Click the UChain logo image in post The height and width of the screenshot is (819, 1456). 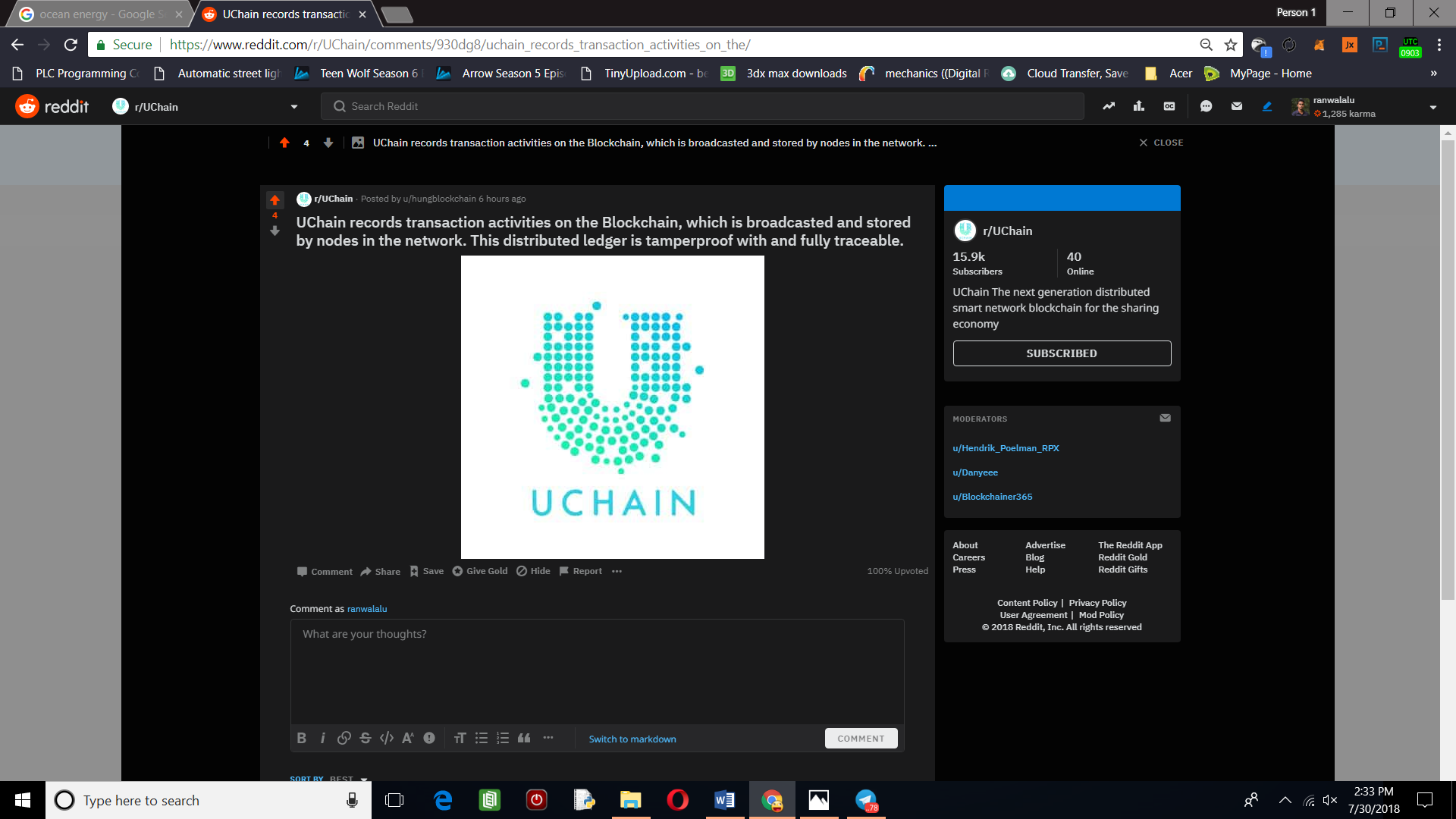[613, 407]
